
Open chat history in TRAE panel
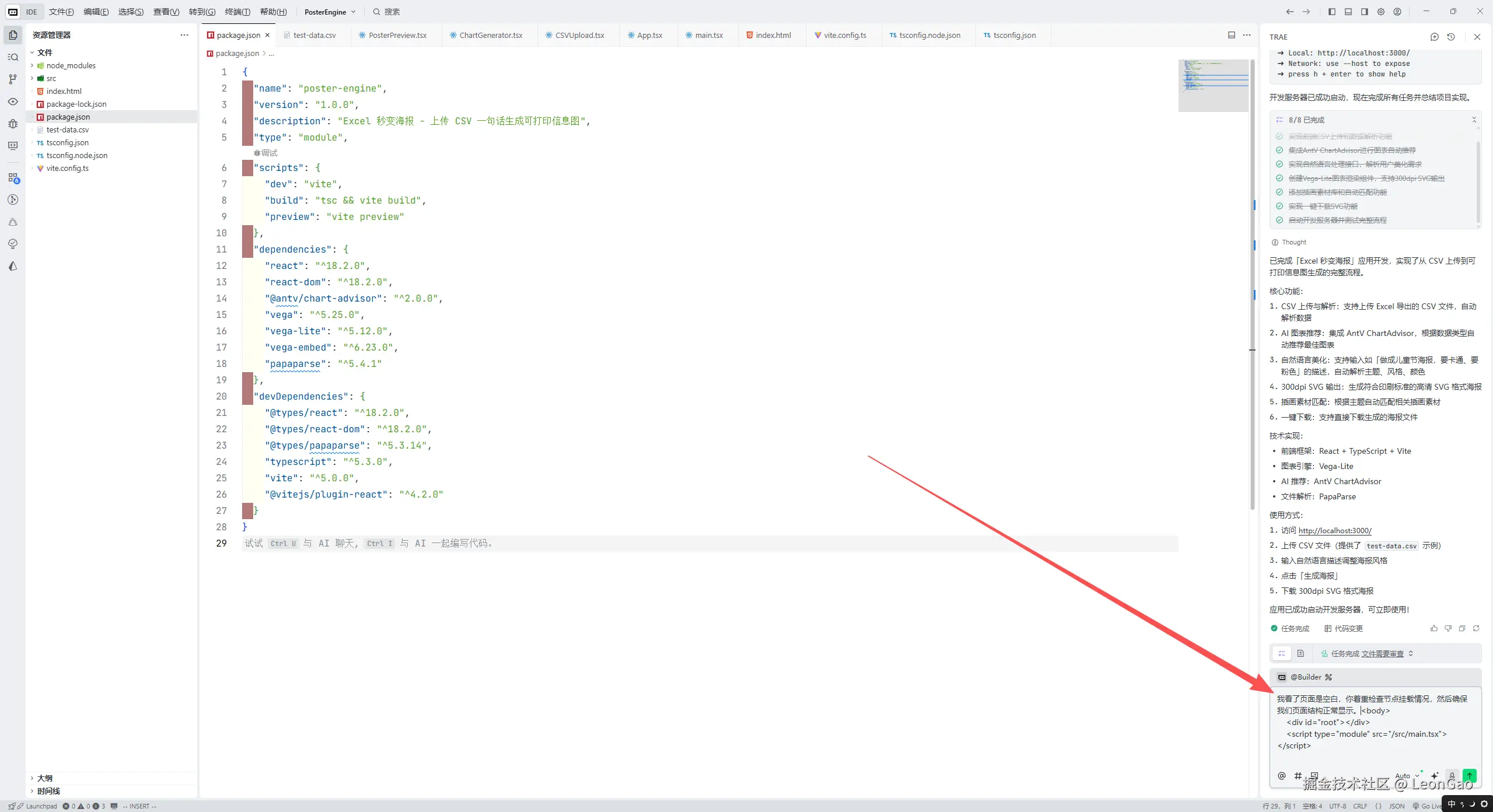pos(1451,37)
